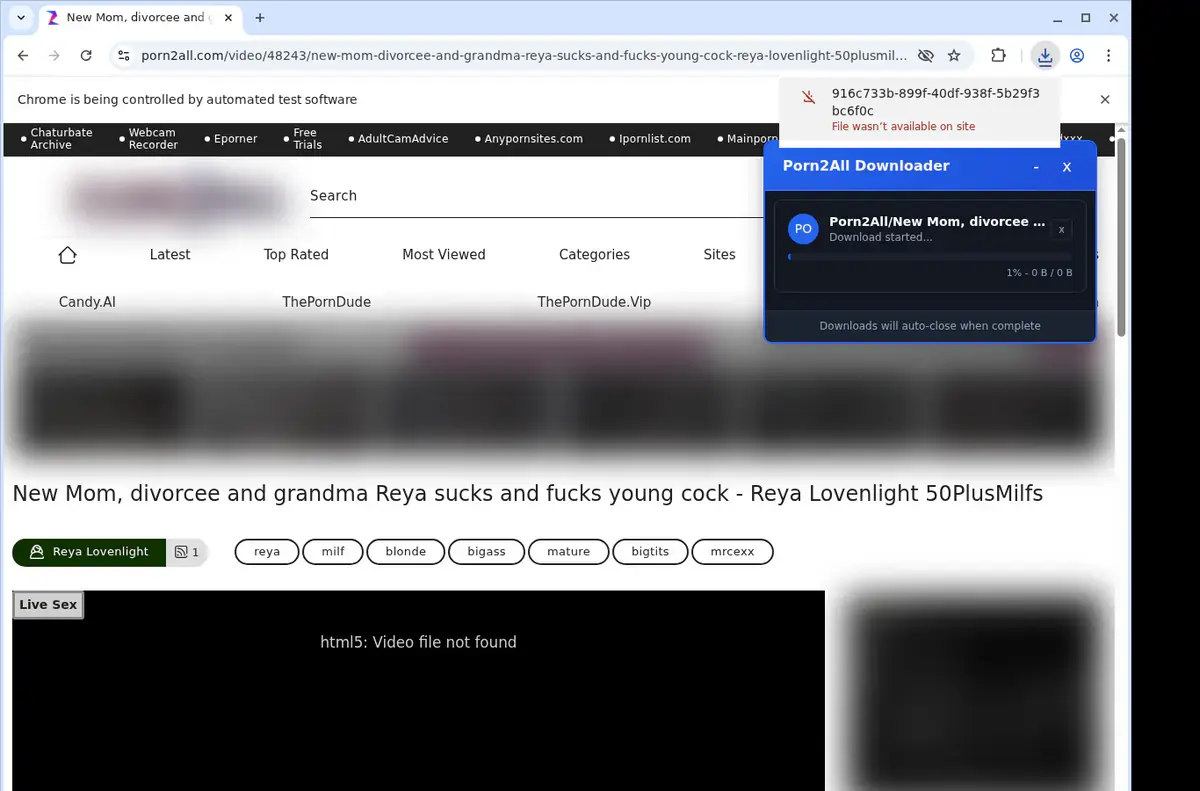Minimize the Porn2All Downloader panel
The height and width of the screenshot is (791, 1200).
click(x=1036, y=167)
